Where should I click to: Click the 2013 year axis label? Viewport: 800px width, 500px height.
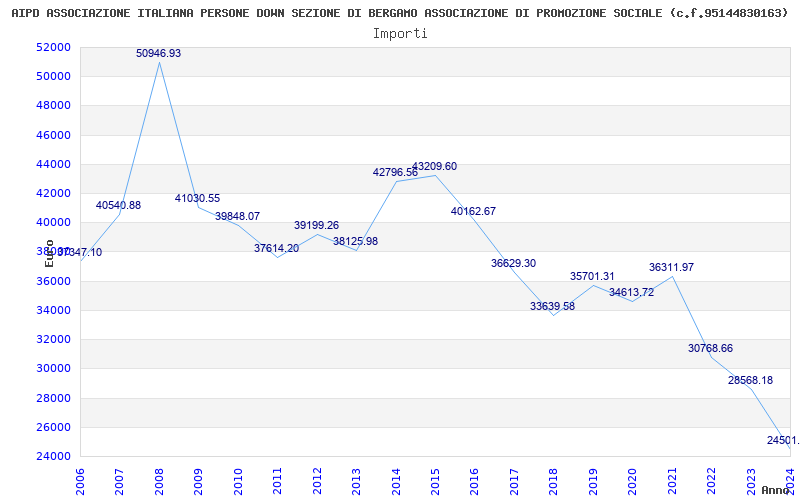coord(356,480)
